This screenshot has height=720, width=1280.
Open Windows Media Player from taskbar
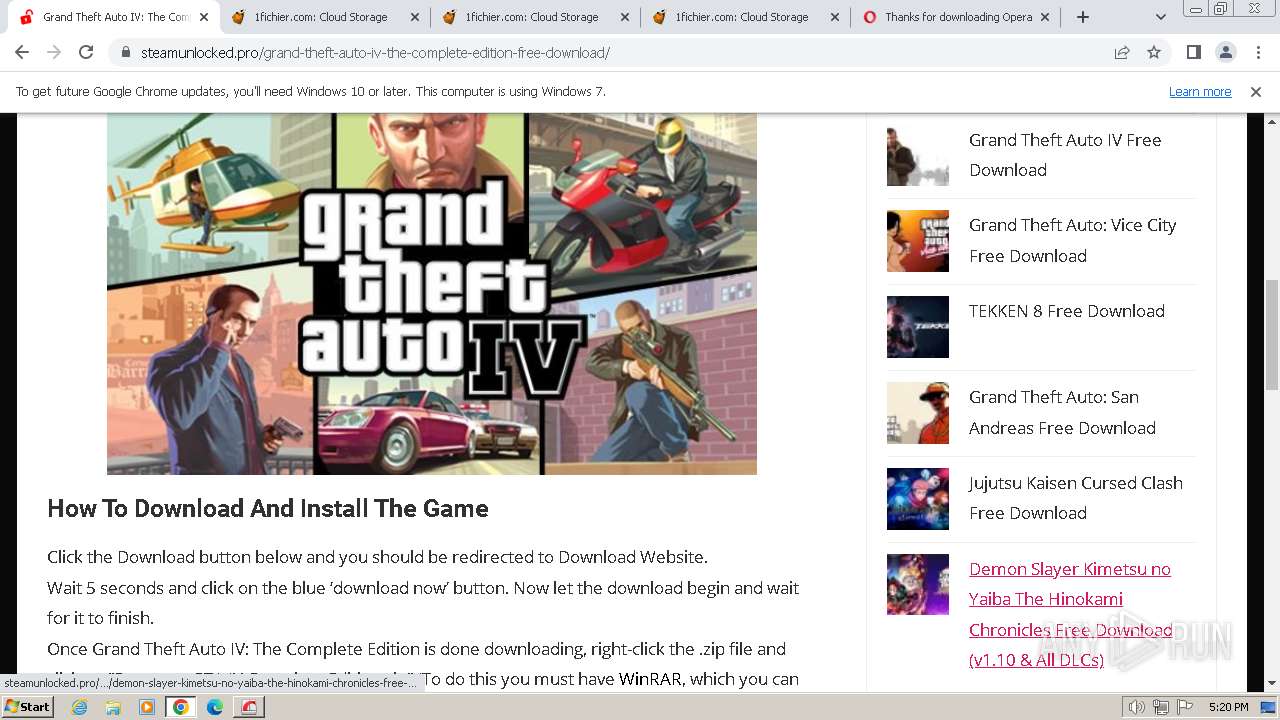tap(147, 707)
